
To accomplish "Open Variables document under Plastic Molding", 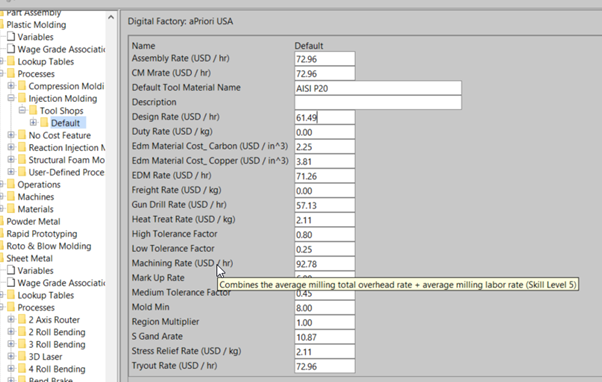I will (x=31, y=37).
